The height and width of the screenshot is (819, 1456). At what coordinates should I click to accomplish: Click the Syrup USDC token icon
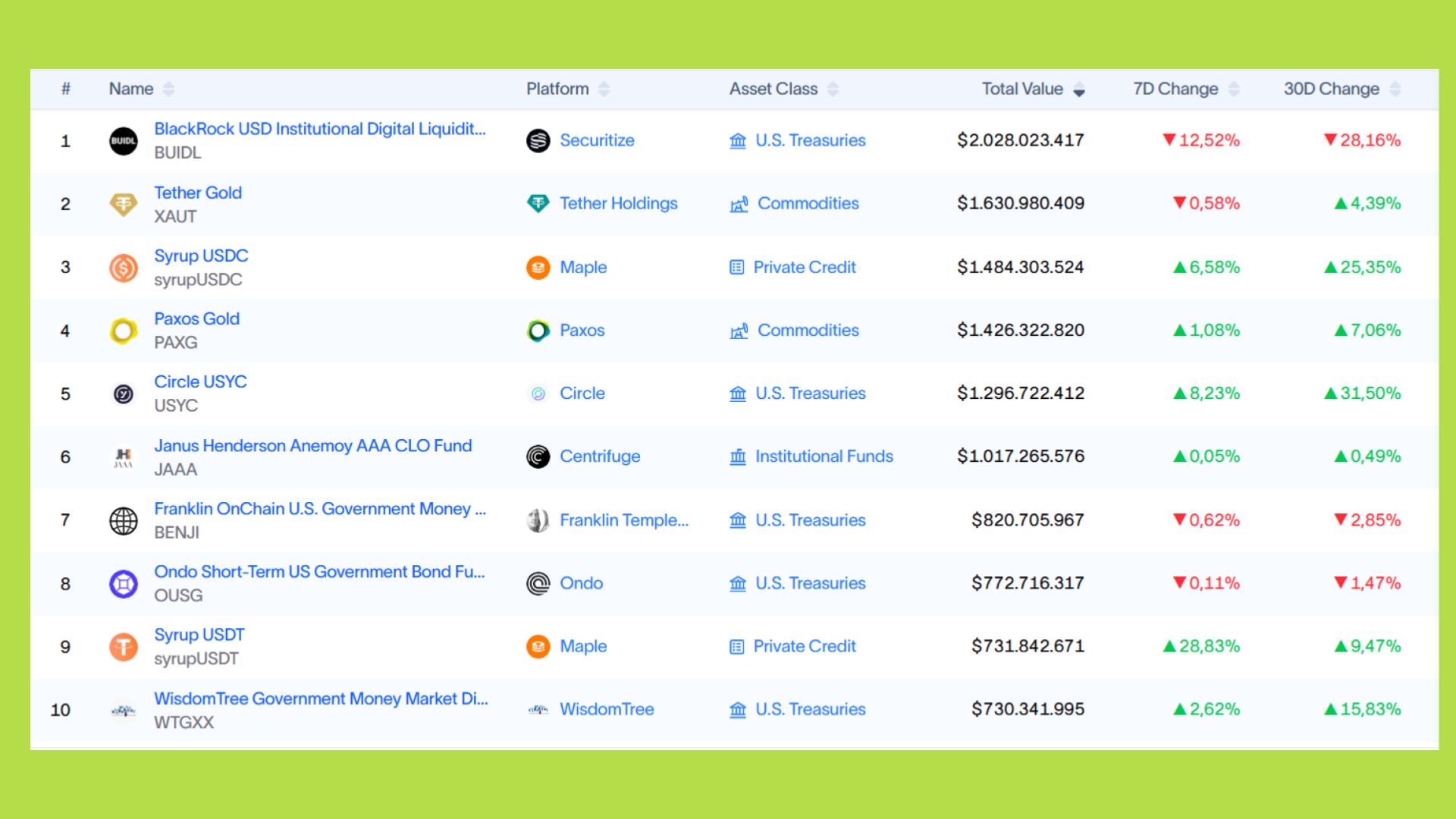pos(123,268)
